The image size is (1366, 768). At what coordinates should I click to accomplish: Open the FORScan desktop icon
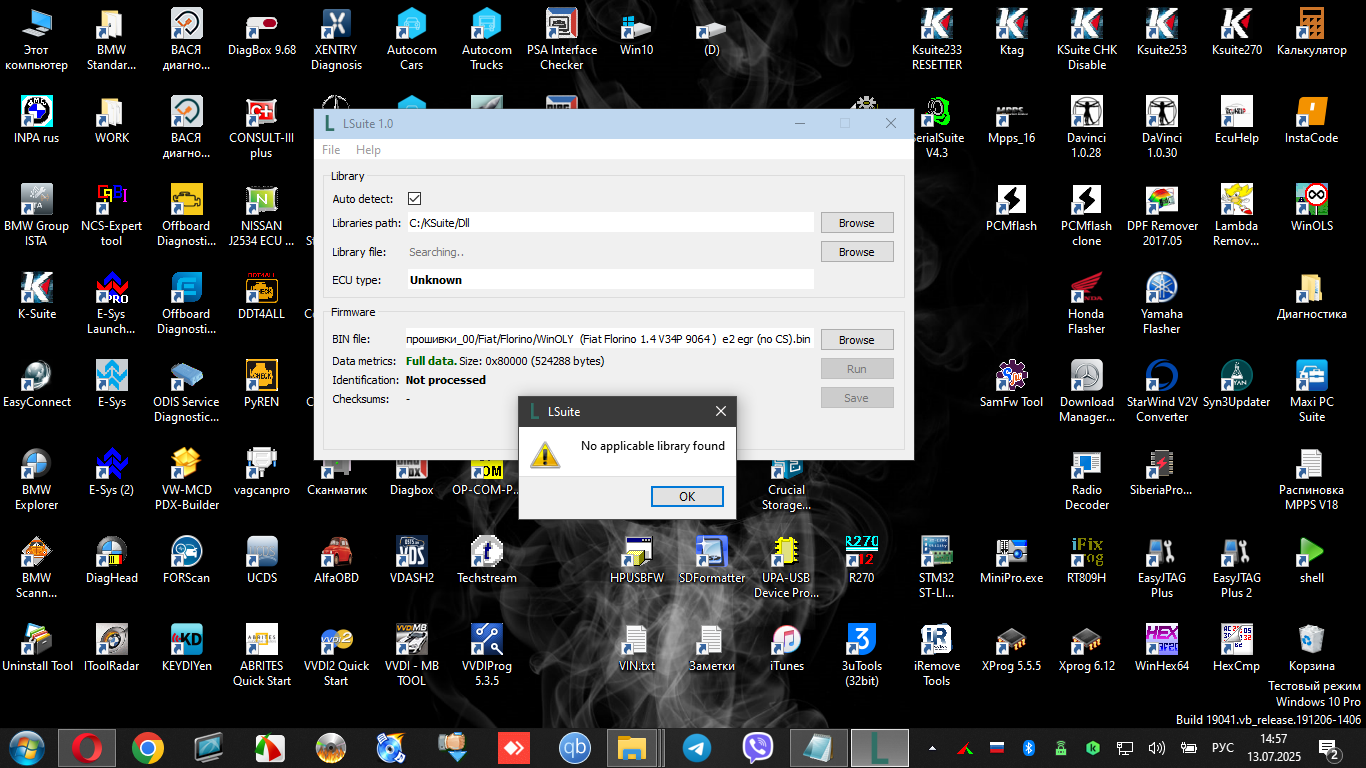click(x=187, y=561)
